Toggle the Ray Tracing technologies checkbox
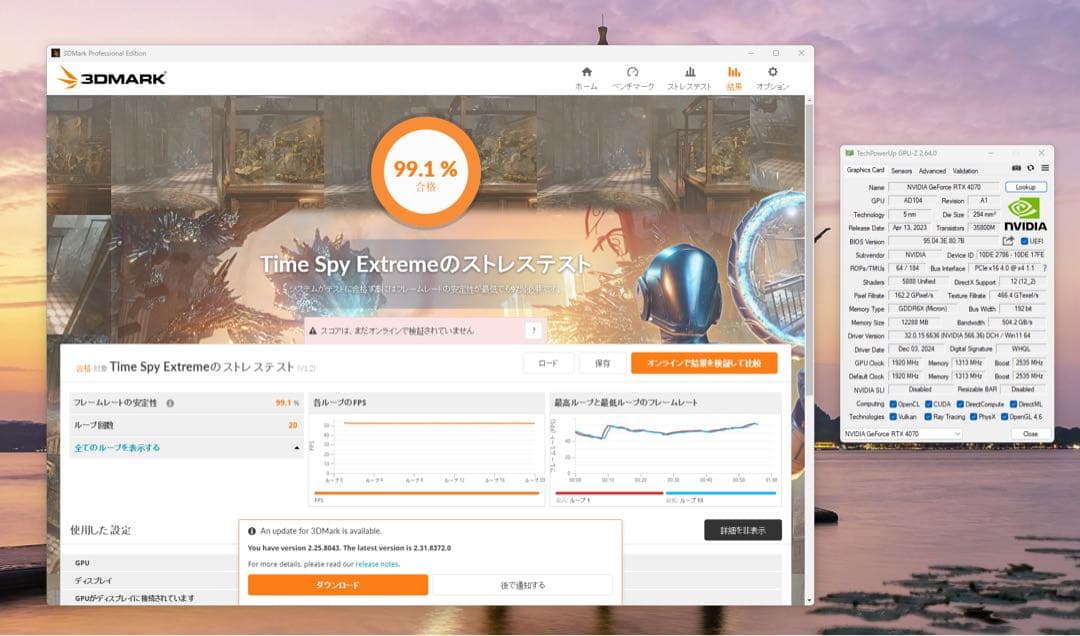The image size is (1080, 636). [928, 417]
